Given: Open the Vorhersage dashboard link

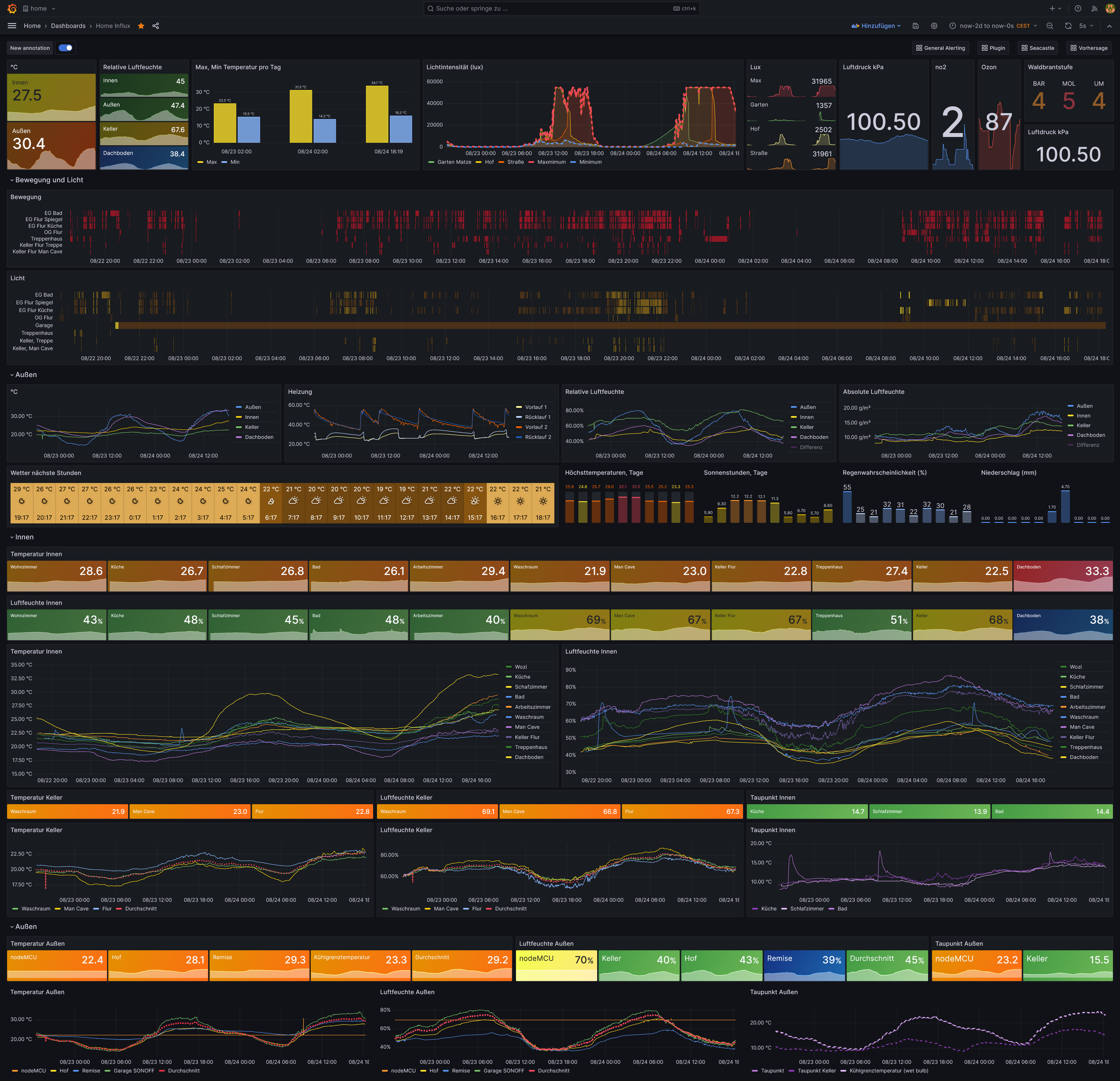Looking at the screenshot, I should point(1089,48).
